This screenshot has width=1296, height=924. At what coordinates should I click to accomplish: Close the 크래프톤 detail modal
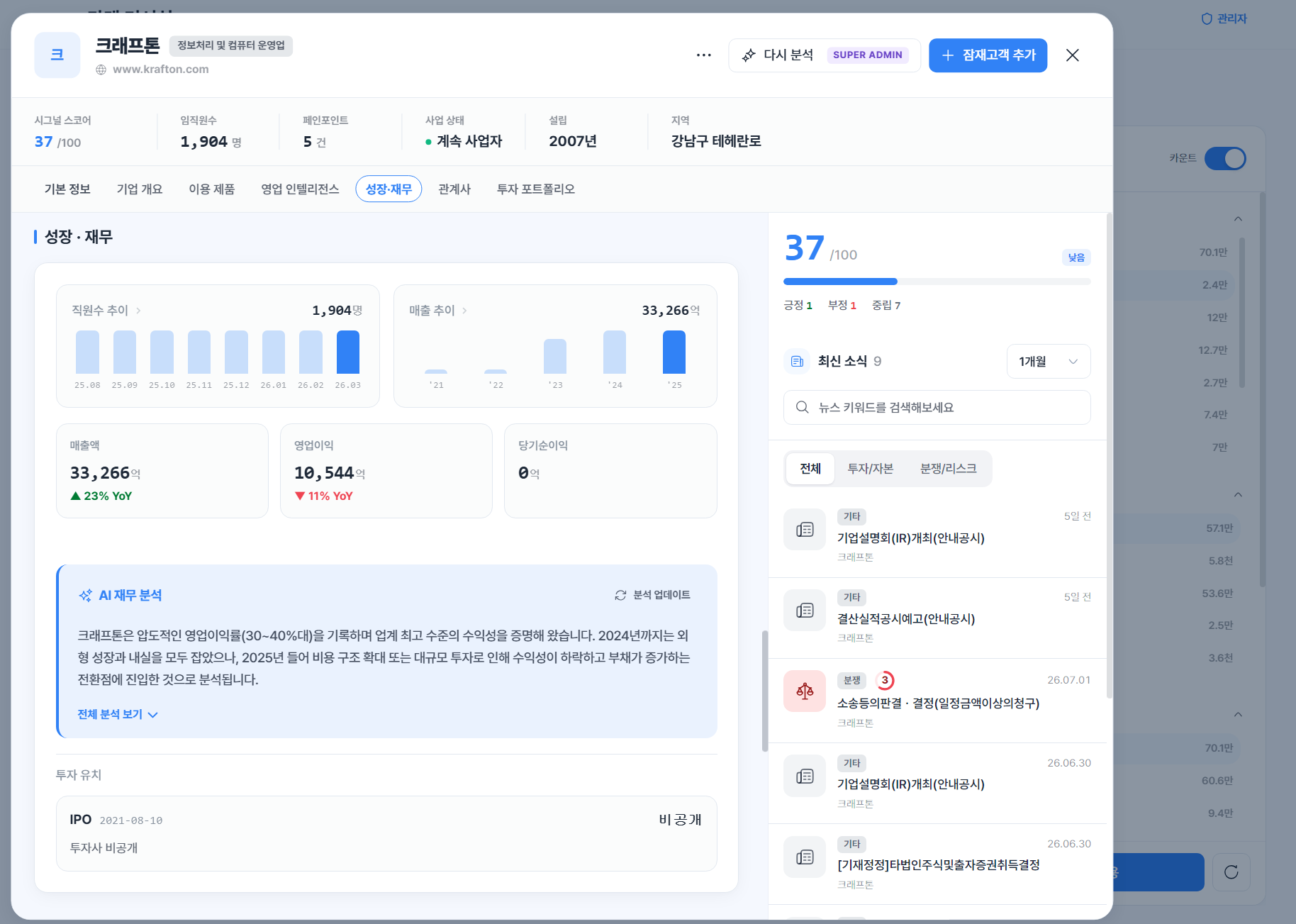coord(1072,55)
